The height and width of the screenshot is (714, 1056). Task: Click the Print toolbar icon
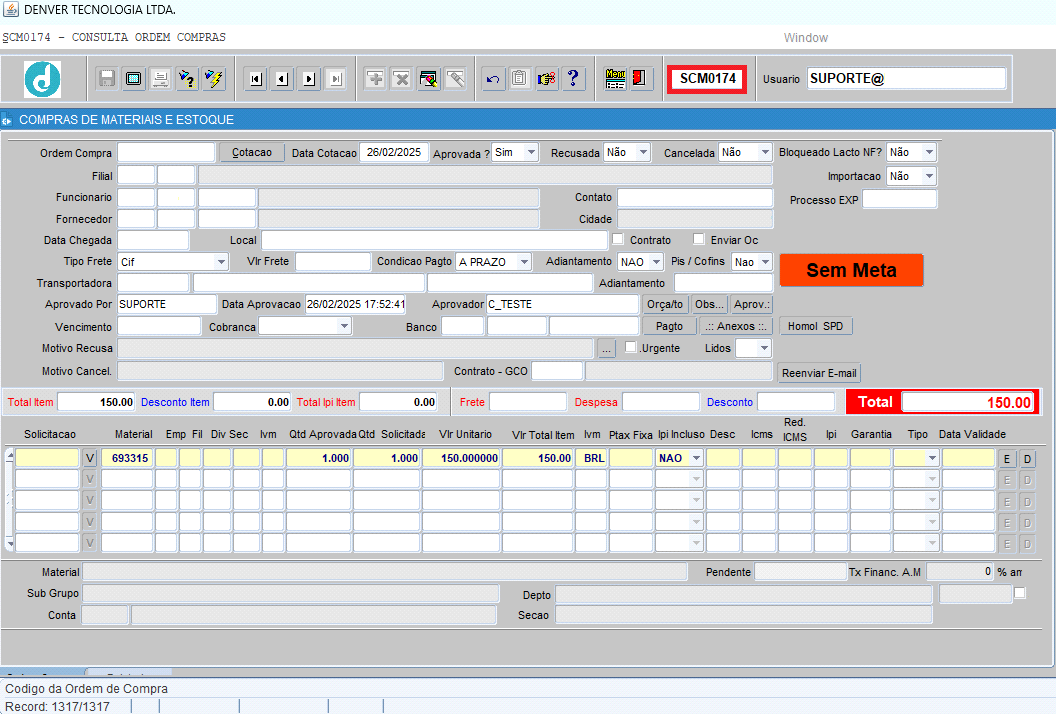pyautogui.click(x=160, y=79)
